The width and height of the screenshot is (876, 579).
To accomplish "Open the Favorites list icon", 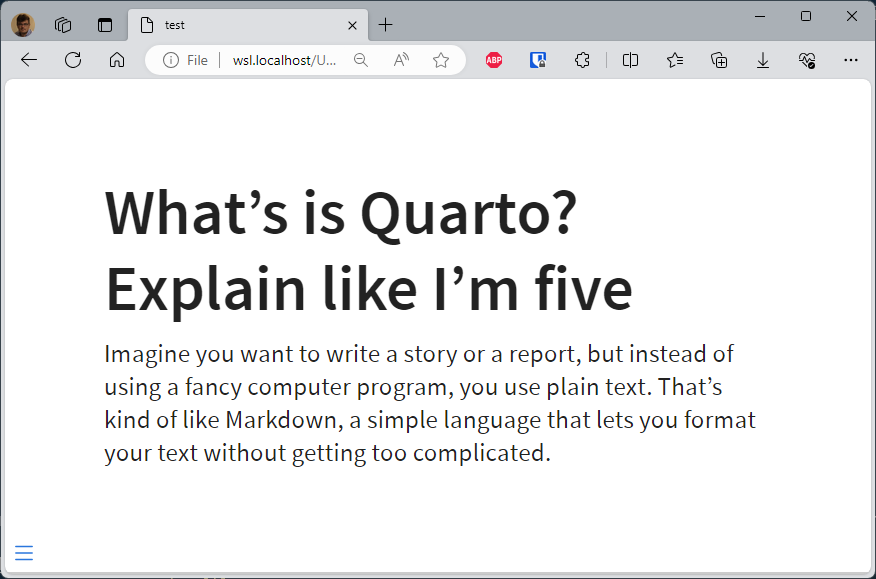I will 675,60.
